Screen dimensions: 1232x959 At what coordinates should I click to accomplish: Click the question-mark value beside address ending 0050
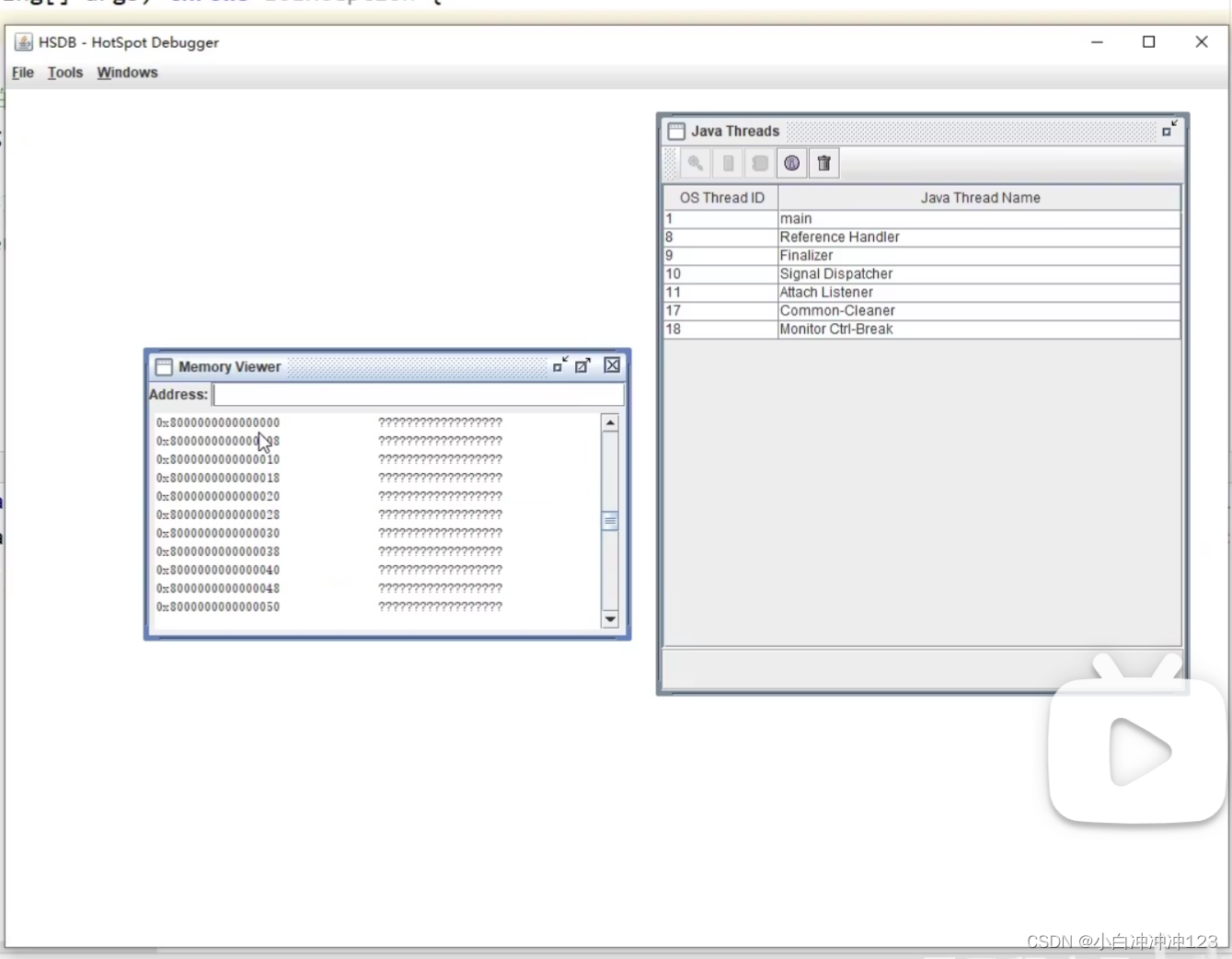pyautogui.click(x=440, y=607)
